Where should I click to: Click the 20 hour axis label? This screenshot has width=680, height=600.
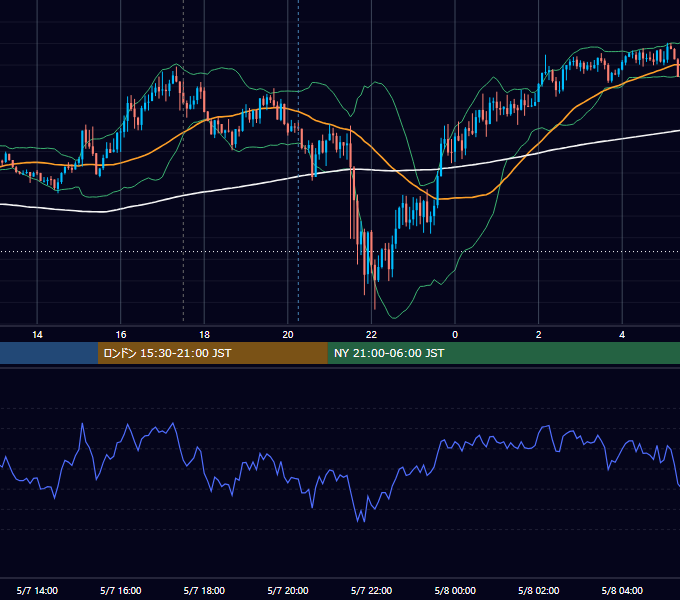288,335
